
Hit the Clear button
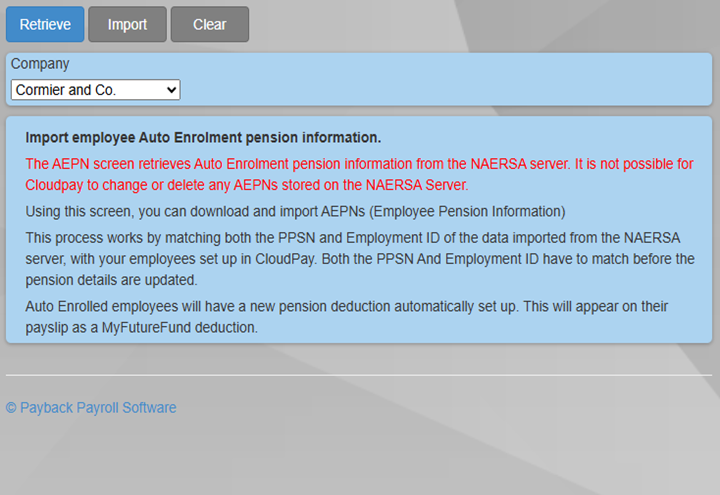[x=209, y=24]
